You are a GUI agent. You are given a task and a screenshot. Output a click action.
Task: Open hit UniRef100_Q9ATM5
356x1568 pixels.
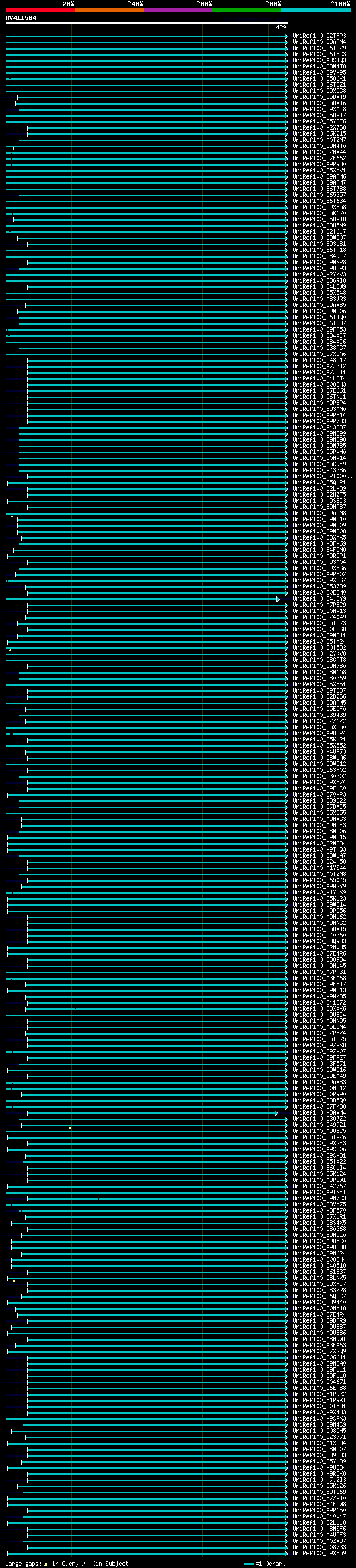tap(319, 703)
